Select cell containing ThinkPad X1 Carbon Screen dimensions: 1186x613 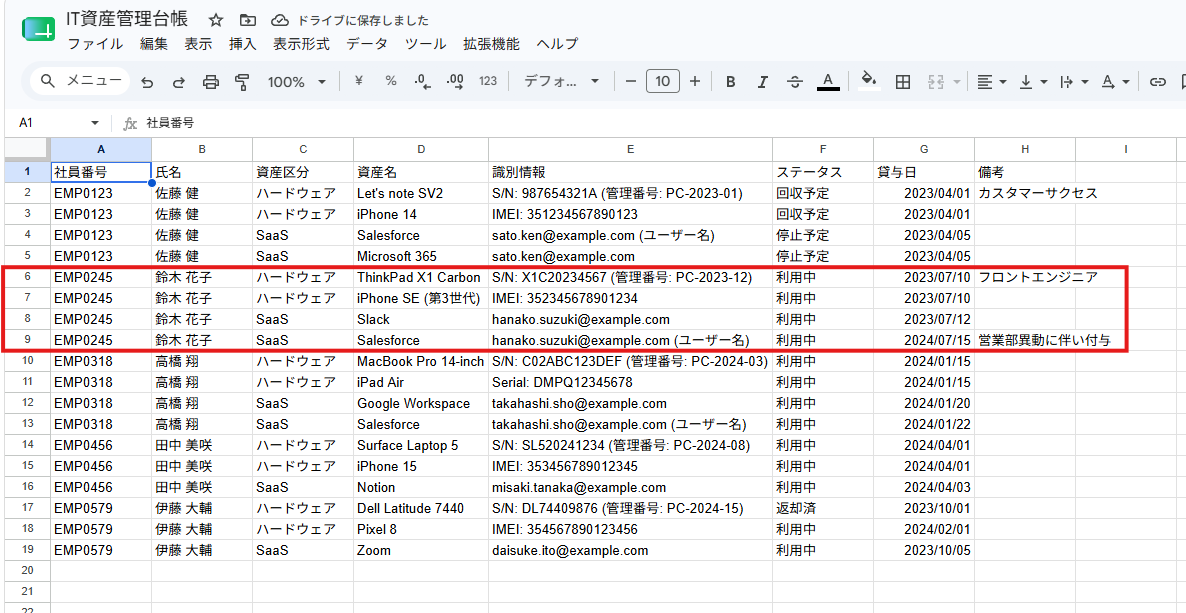coord(421,278)
